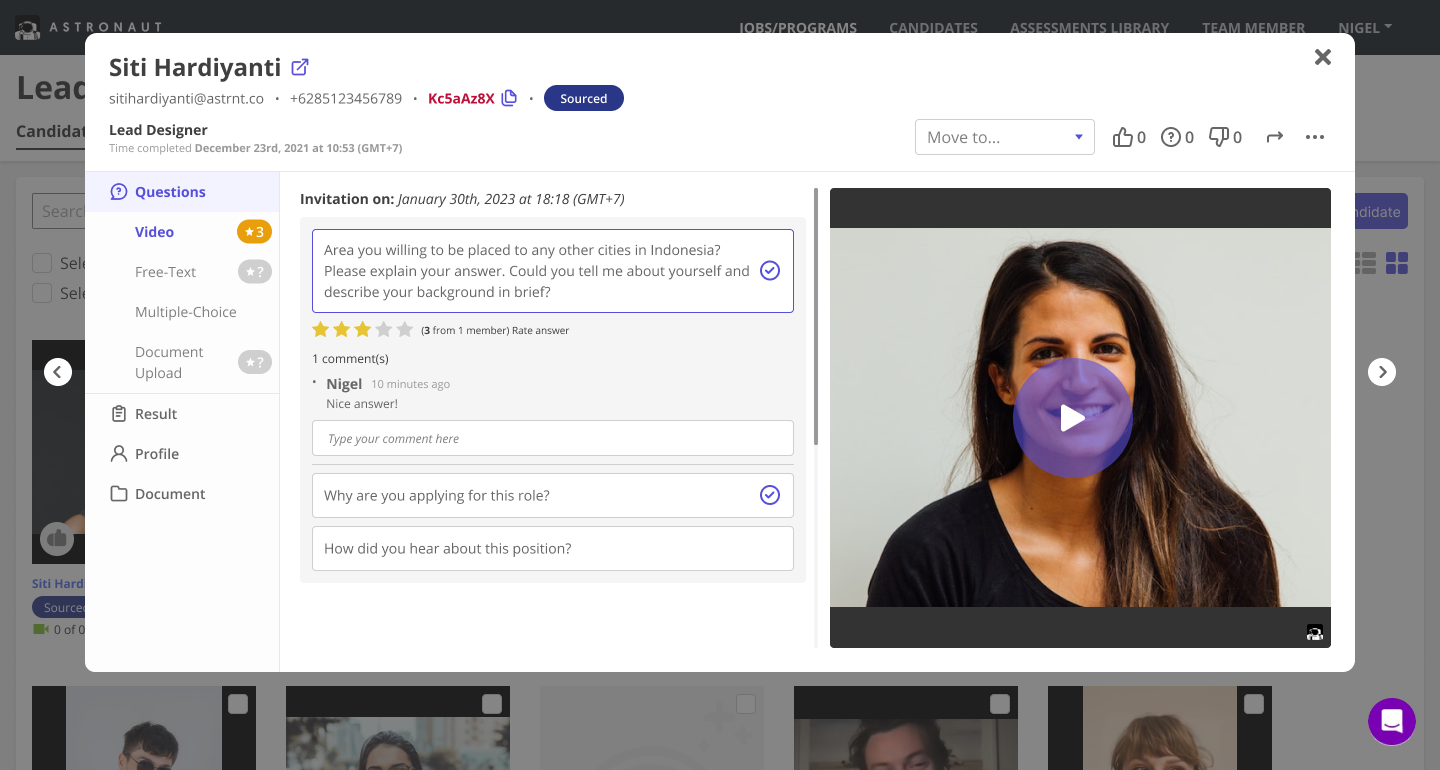Viewport: 1440px width, 770px height.
Task: Click the checkmark on 'Why are you applying' question
Action: pos(770,495)
